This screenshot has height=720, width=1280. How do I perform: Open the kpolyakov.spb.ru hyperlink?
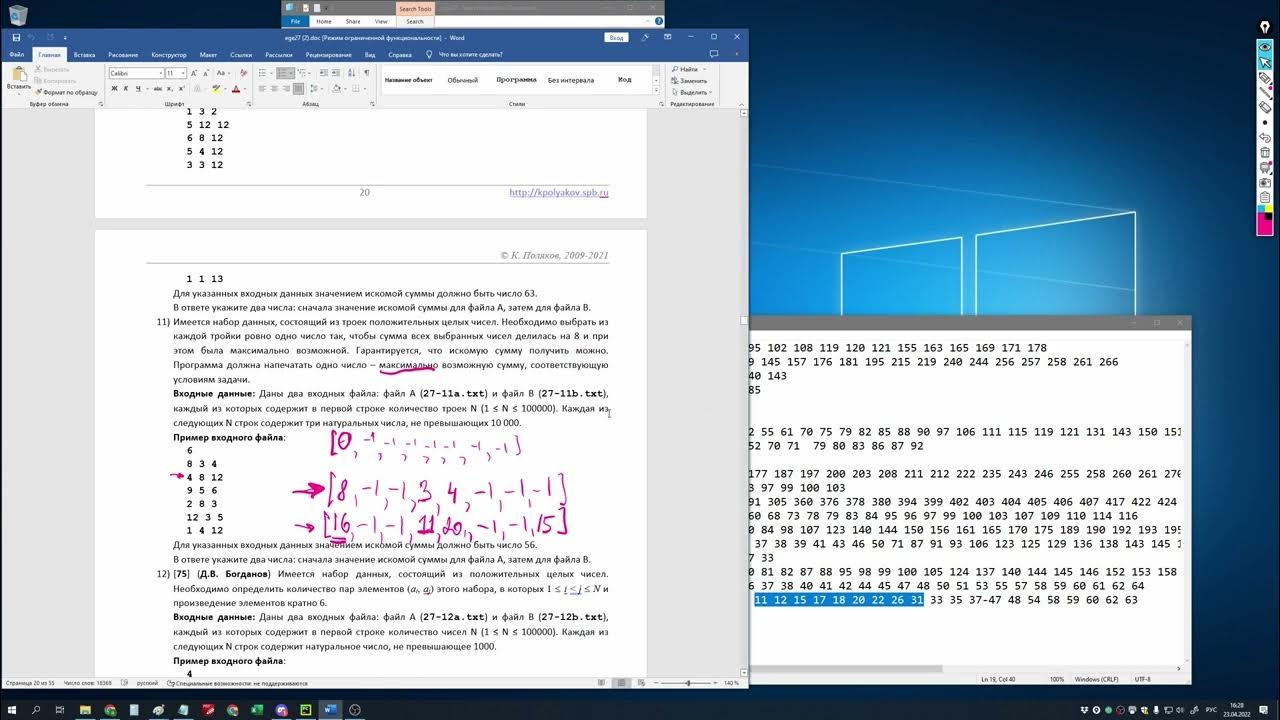click(559, 192)
